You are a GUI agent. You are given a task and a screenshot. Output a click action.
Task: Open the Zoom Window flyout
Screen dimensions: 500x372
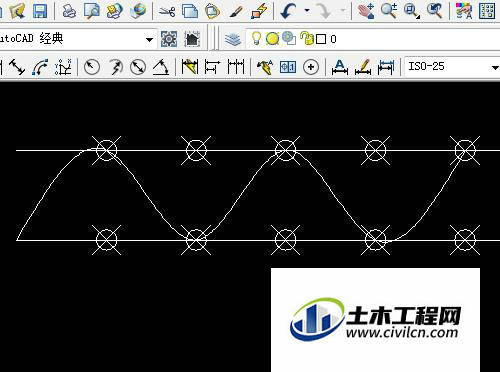(x=412, y=11)
